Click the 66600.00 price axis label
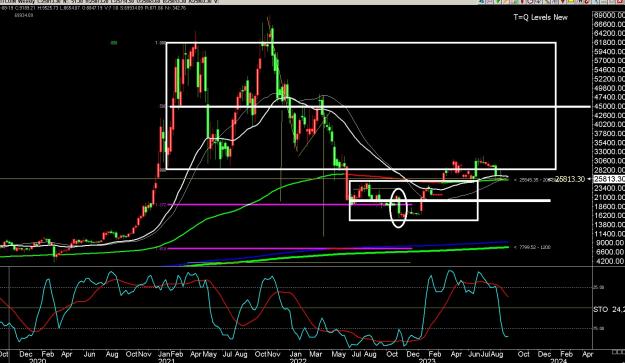This screenshot has height=363, width=625. [609, 24]
